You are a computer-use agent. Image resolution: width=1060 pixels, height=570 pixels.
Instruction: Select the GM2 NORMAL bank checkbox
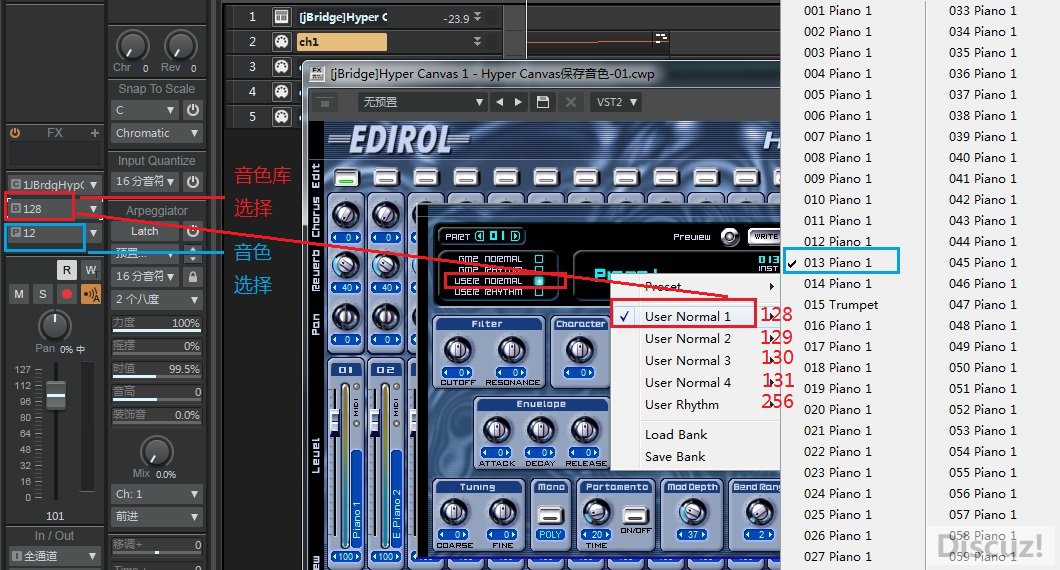pos(539,259)
